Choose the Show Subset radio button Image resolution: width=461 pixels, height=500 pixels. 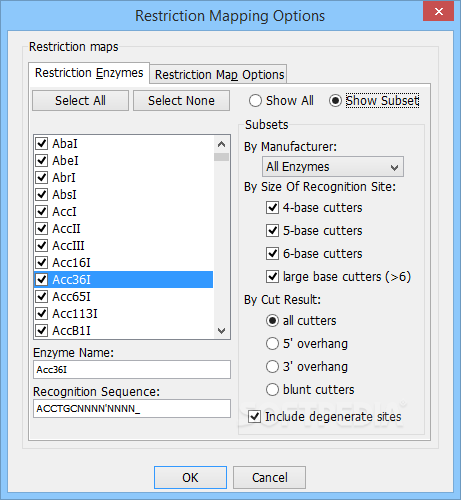coord(335,101)
